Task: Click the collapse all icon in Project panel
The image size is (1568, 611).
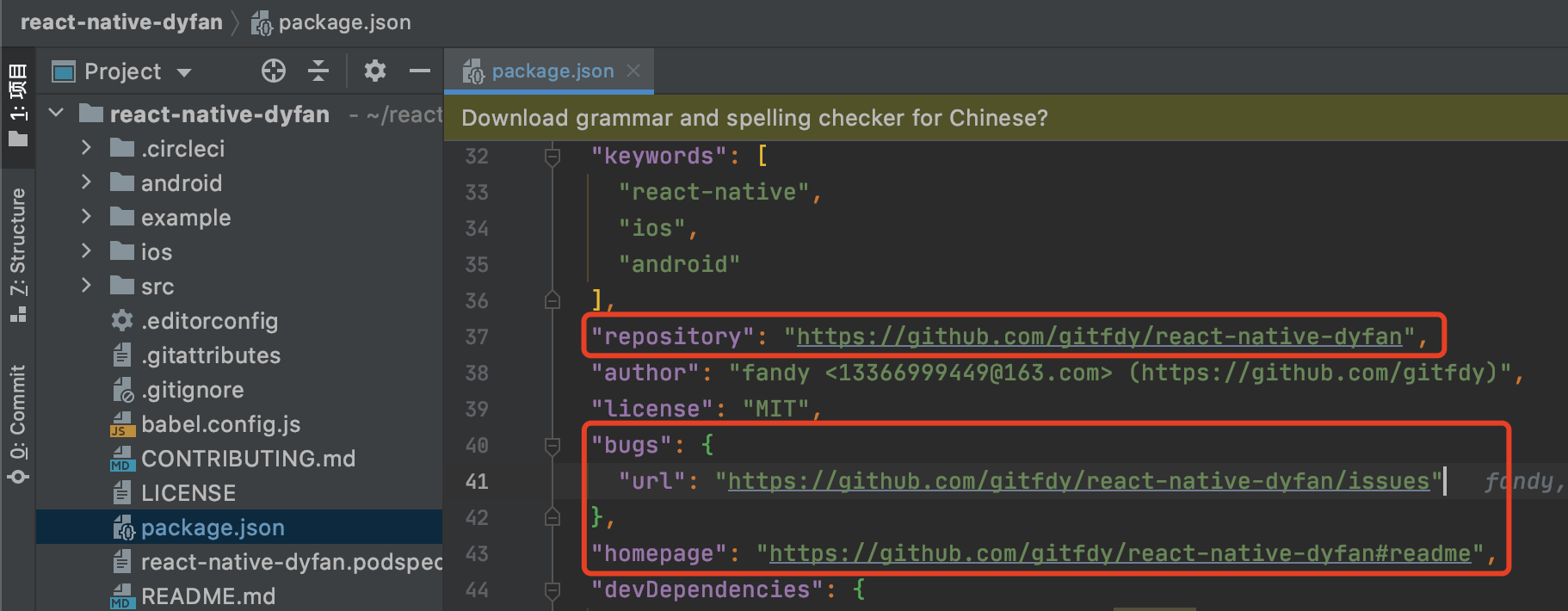Action: tap(318, 71)
